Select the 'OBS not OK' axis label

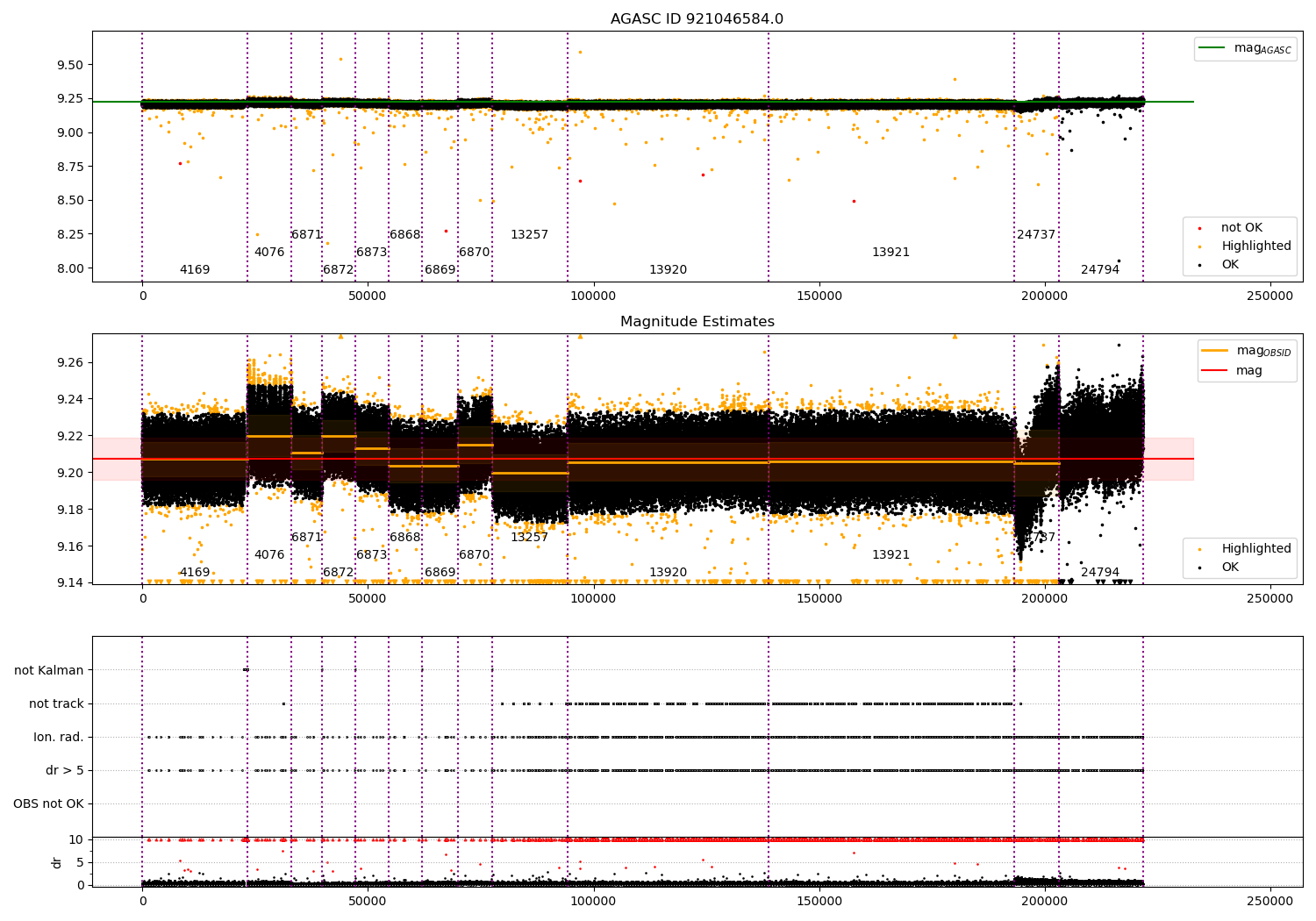pos(48,803)
